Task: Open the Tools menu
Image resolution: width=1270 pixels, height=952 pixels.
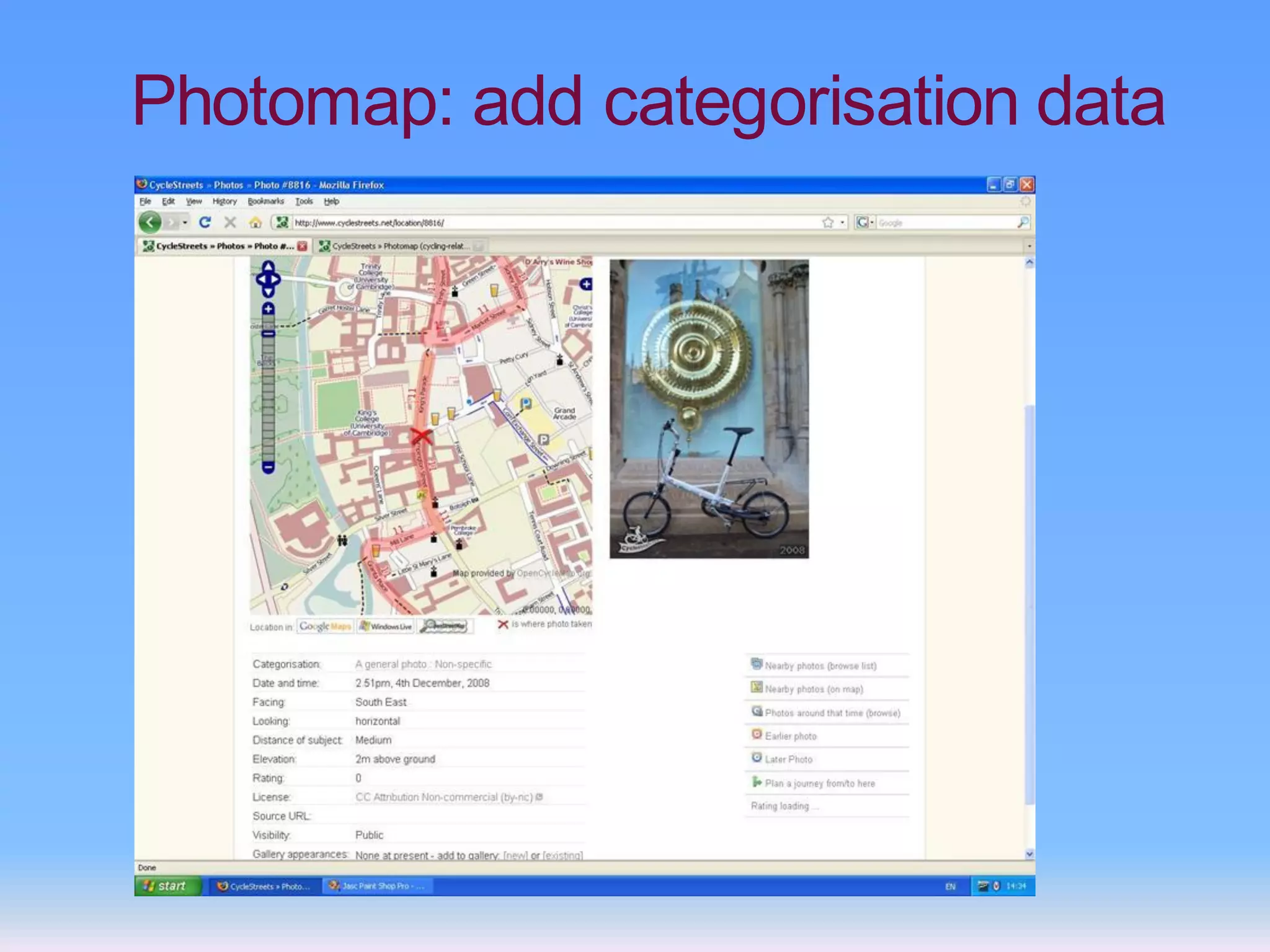Action: point(304,201)
